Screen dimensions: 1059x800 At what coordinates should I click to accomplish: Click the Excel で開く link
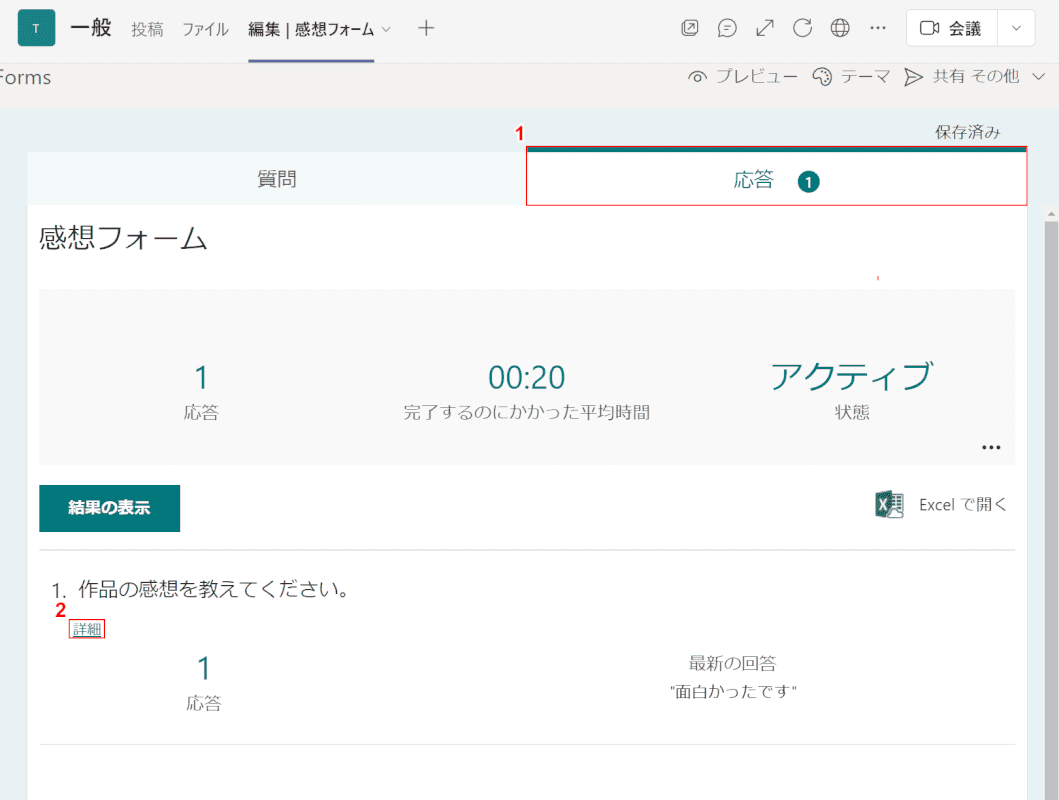(962, 505)
